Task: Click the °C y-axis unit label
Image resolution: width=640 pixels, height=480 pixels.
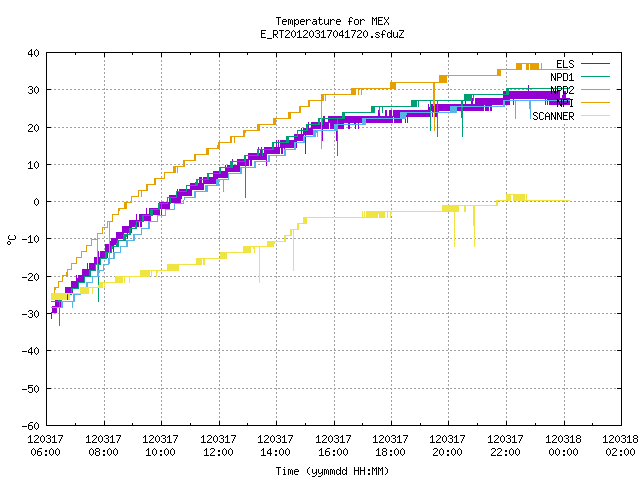Action: click(11, 240)
